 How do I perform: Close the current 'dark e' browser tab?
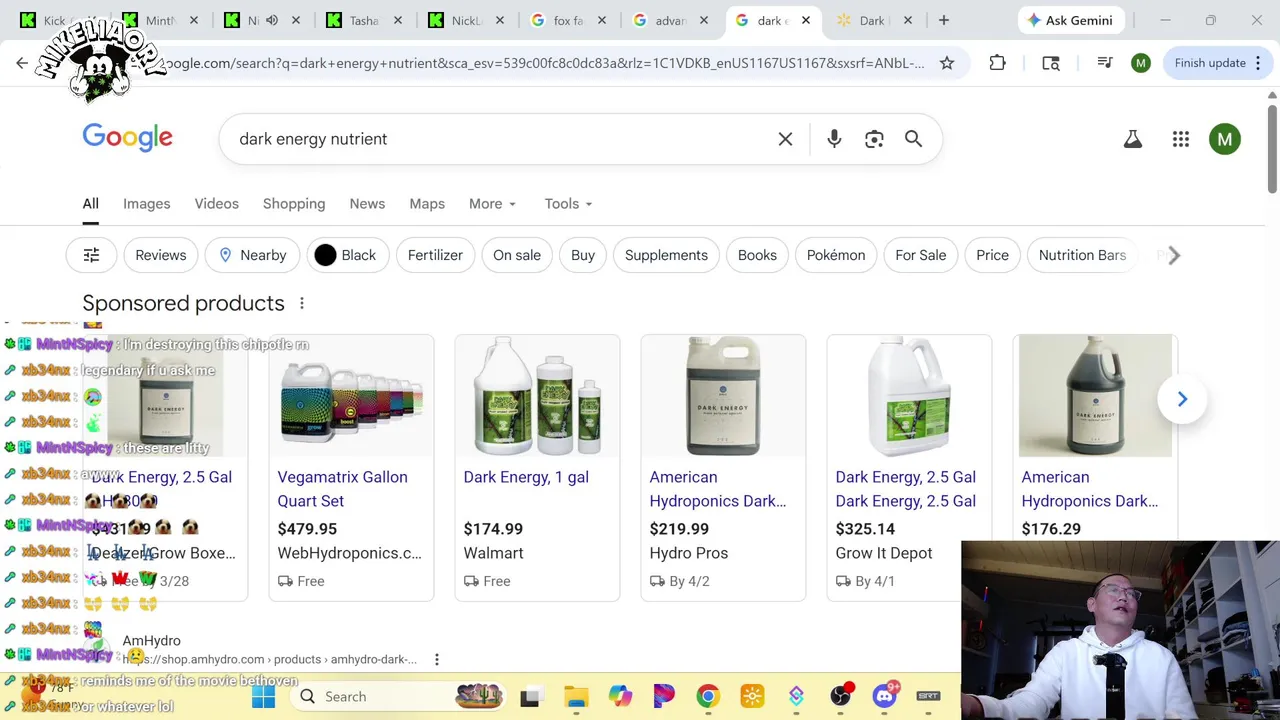(805, 20)
